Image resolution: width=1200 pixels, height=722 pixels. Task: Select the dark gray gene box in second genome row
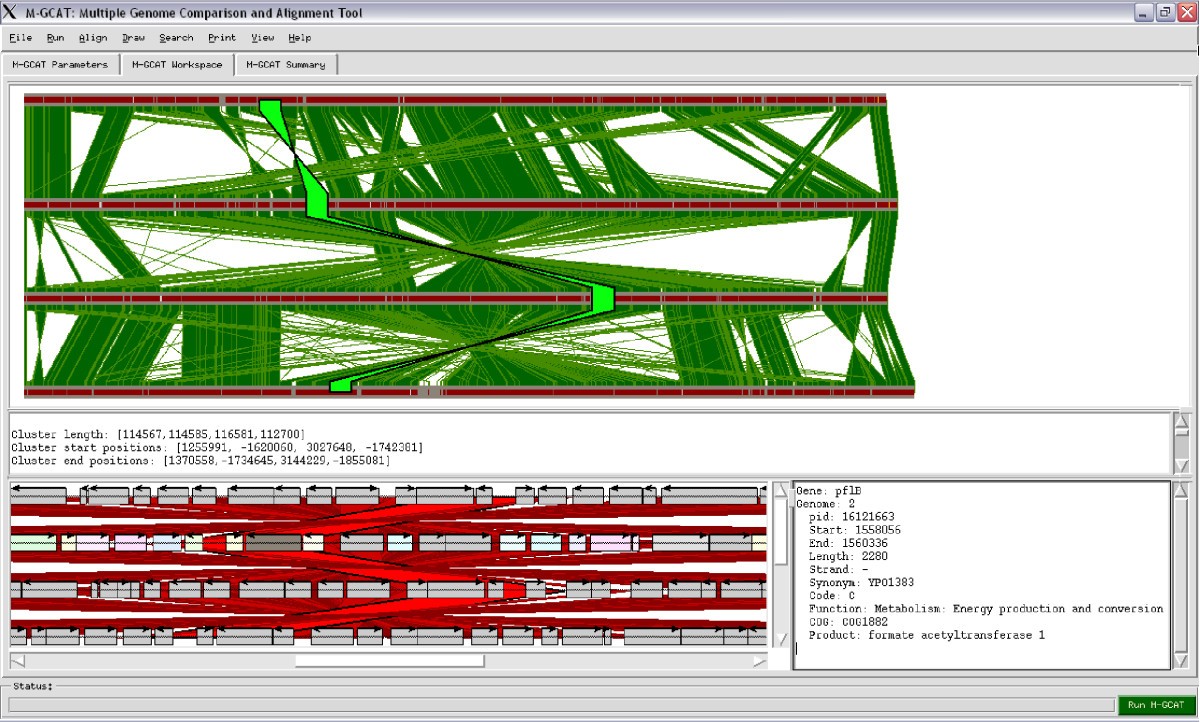[273, 542]
